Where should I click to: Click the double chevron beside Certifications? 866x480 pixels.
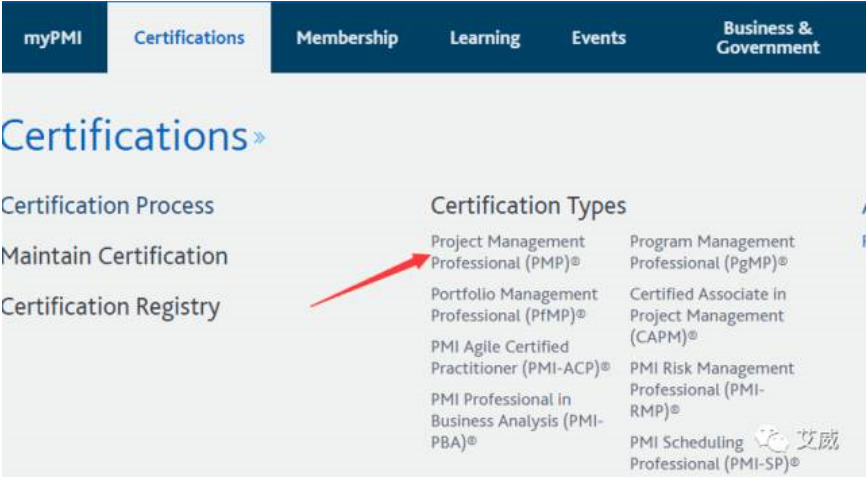click(259, 138)
